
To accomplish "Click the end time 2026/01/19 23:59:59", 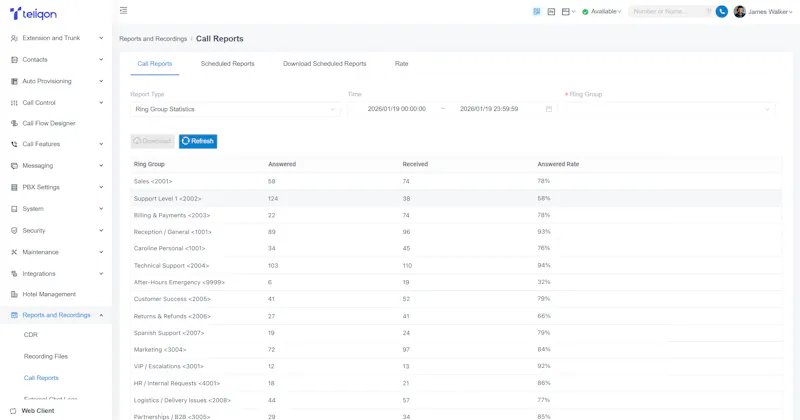I will coord(489,109).
